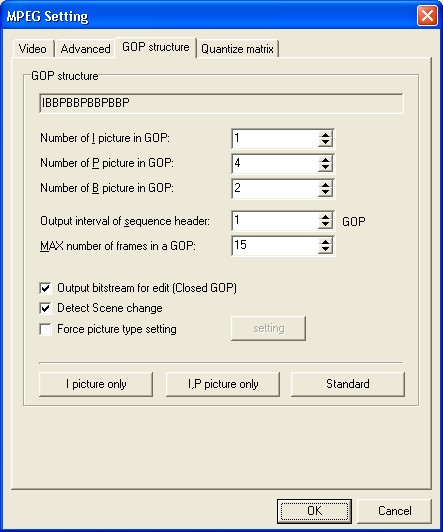Click the Number of P picture input field

[x=275, y=164]
